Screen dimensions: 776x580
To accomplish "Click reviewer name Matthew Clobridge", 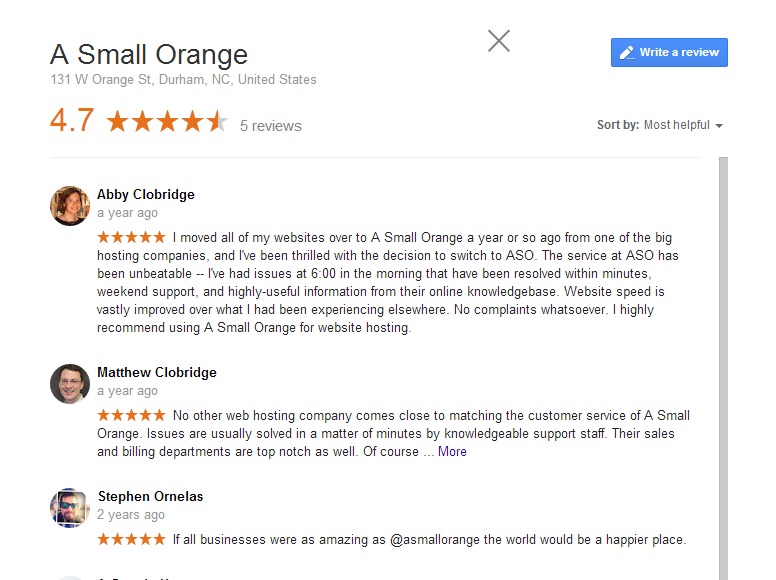I will (157, 372).
